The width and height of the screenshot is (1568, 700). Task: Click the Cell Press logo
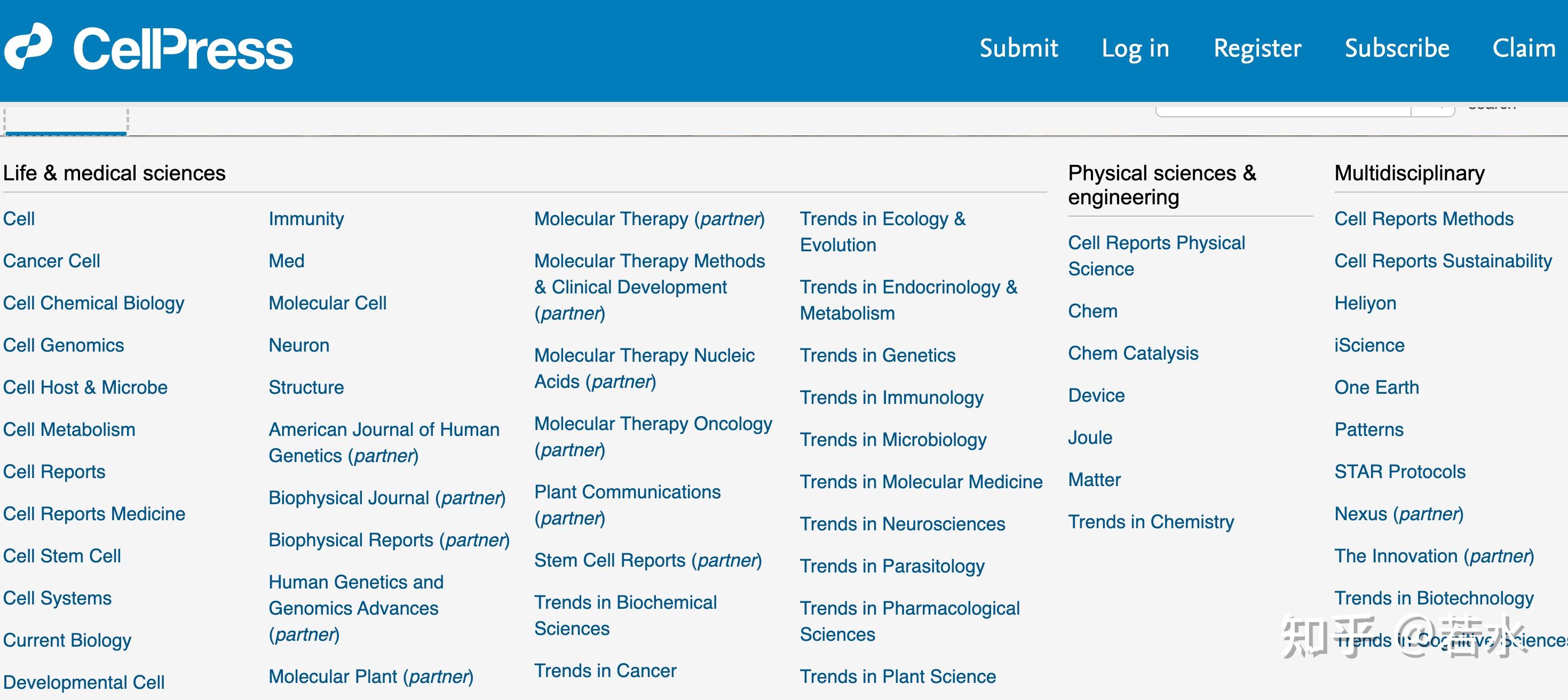click(x=149, y=47)
